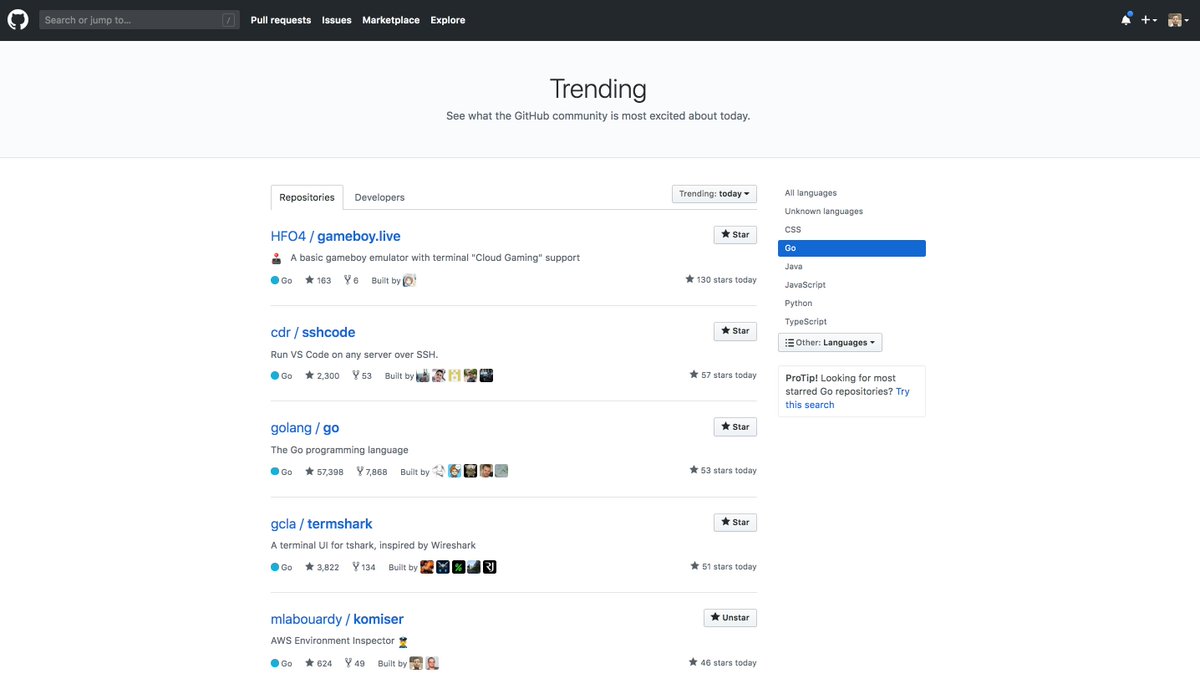View golang go forks count 7,868

(x=371, y=472)
